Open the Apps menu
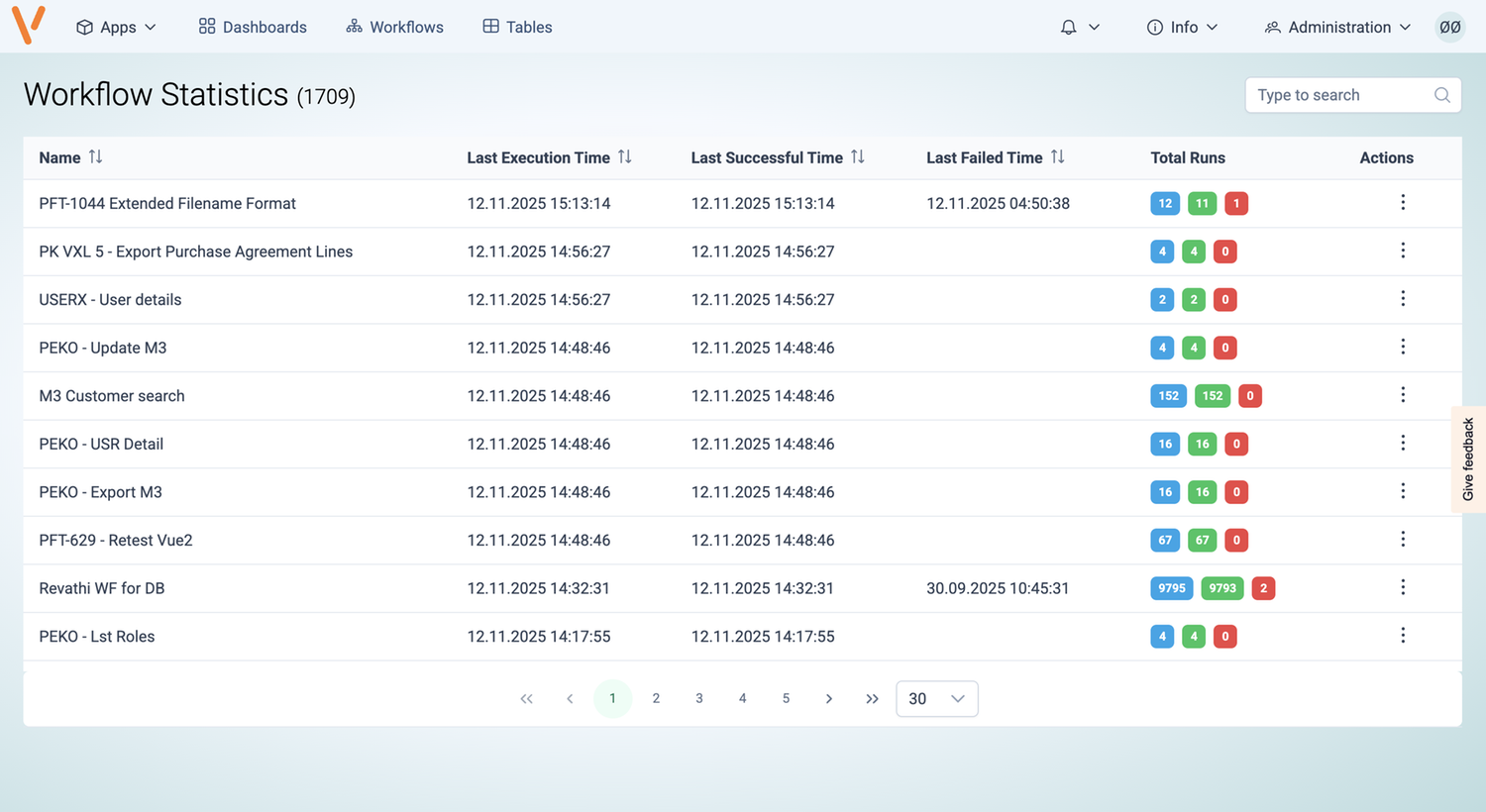The height and width of the screenshot is (812, 1486). 116,27
